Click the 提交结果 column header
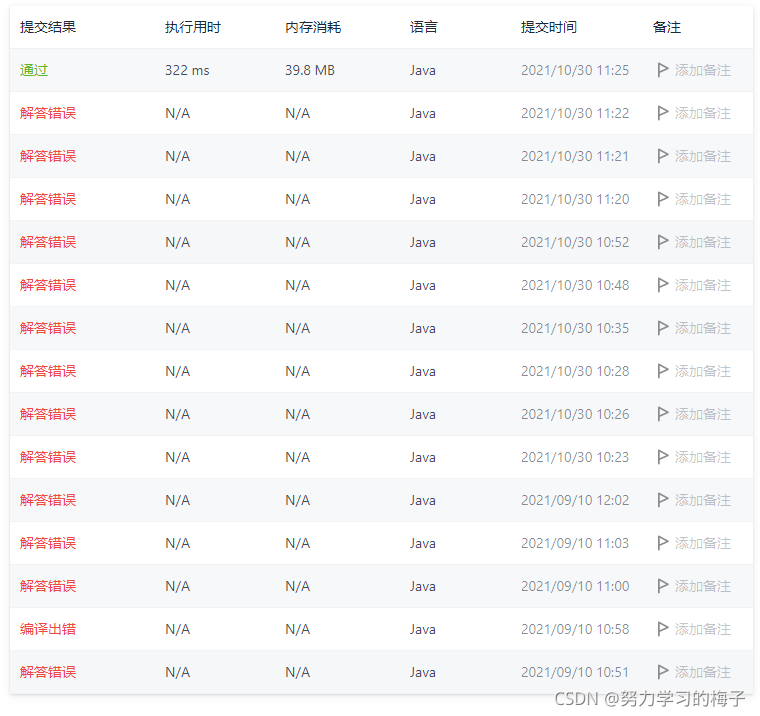Screen dimensions: 760x716 click(x=48, y=27)
